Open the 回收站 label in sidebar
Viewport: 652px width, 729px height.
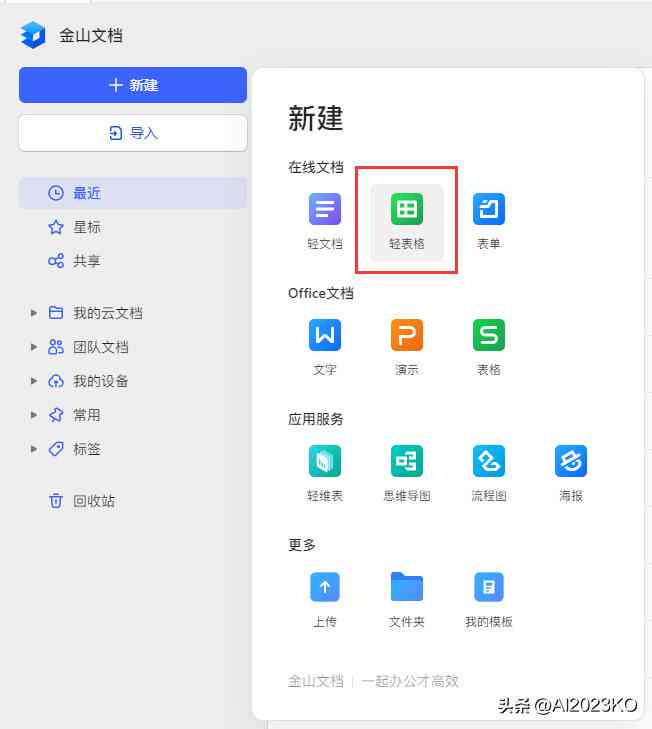tap(93, 501)
